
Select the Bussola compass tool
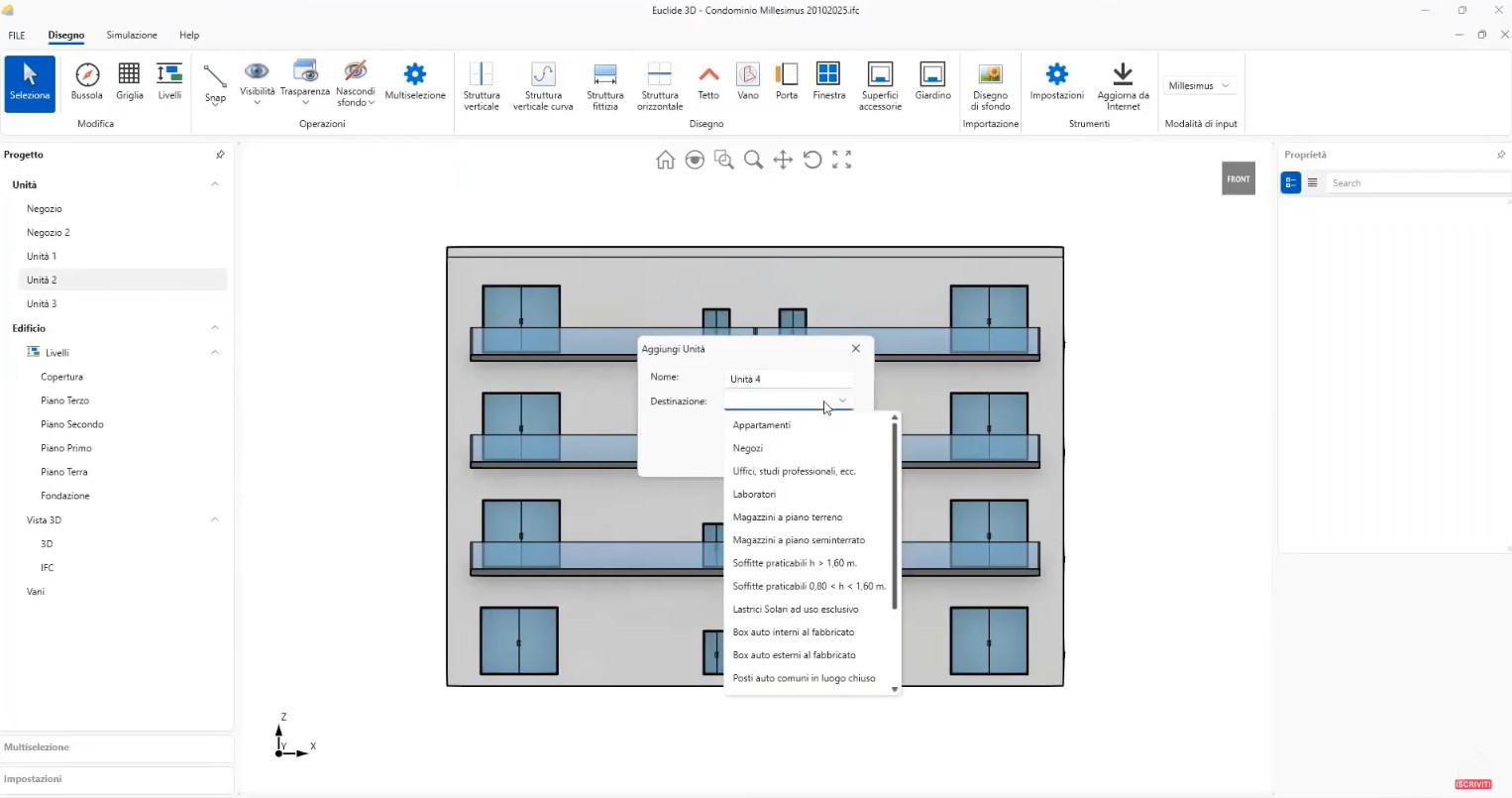point(87,80)
